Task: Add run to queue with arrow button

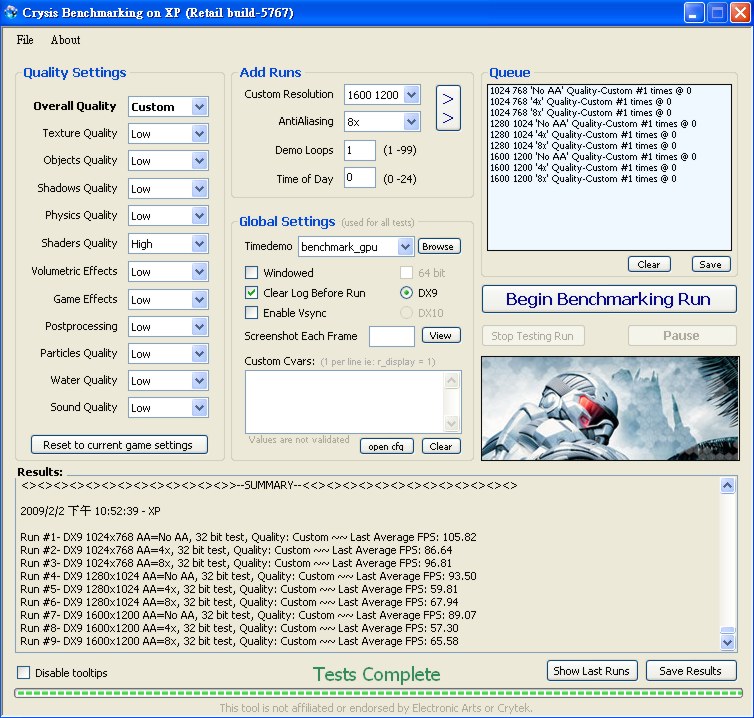Action: [x=448, y=108]
